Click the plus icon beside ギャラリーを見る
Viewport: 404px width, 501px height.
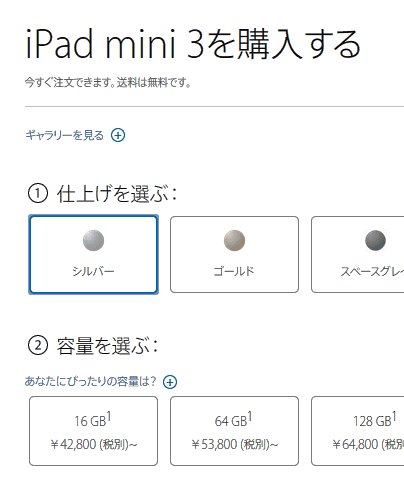pos(118,135)
